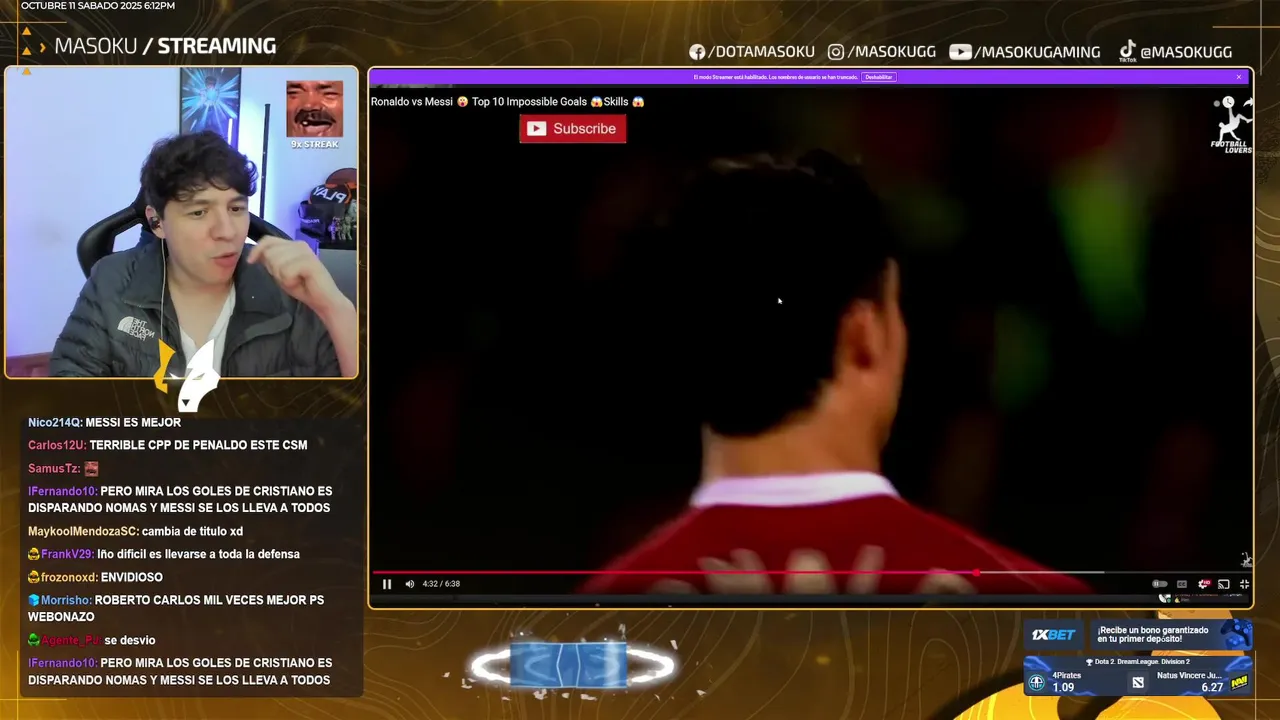Toggle the autoplay switch in player controls
The image size is (1280, 720).
tap(1160, 584)
